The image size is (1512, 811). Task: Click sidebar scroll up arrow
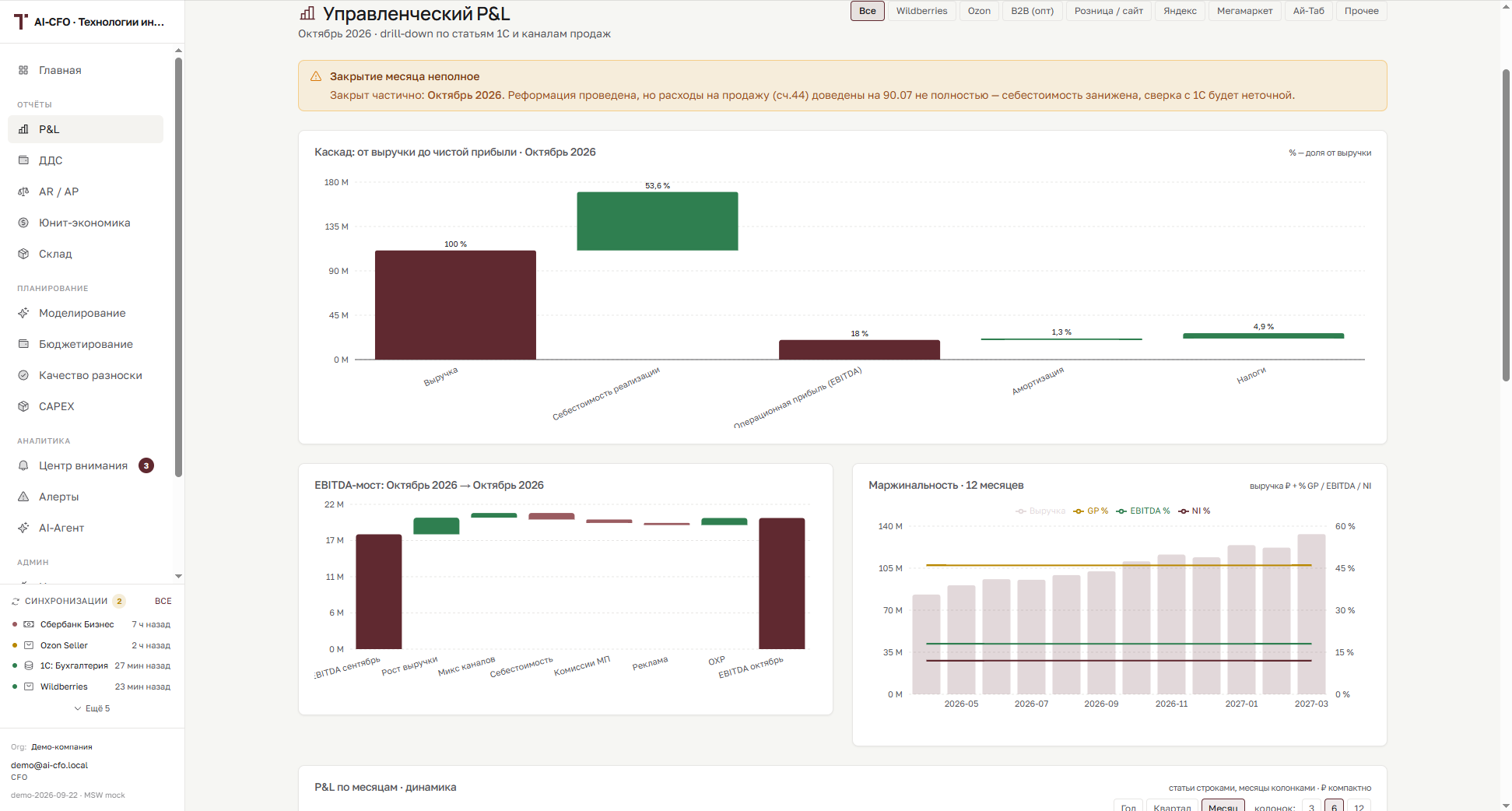pyautogui.click(x=178, y=51)
